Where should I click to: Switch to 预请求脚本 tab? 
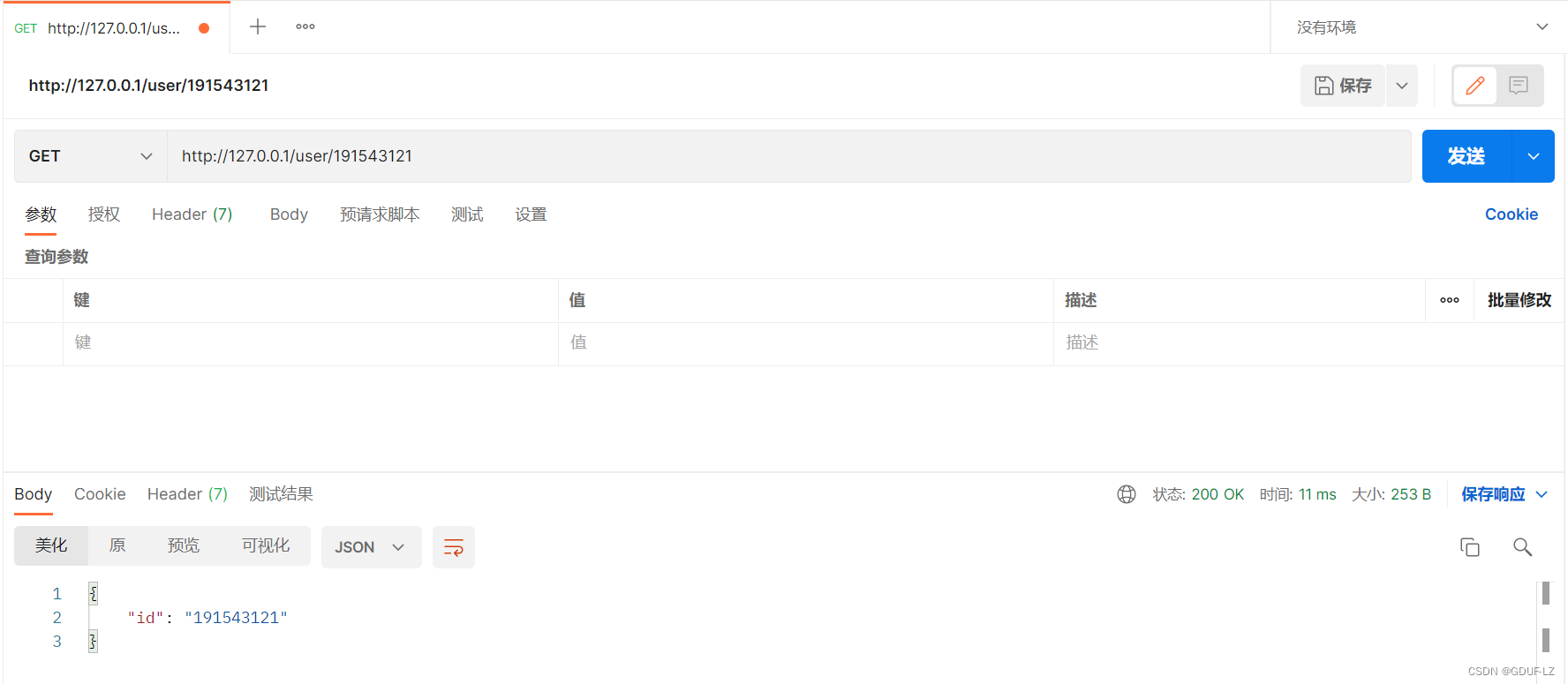(380, 214)
